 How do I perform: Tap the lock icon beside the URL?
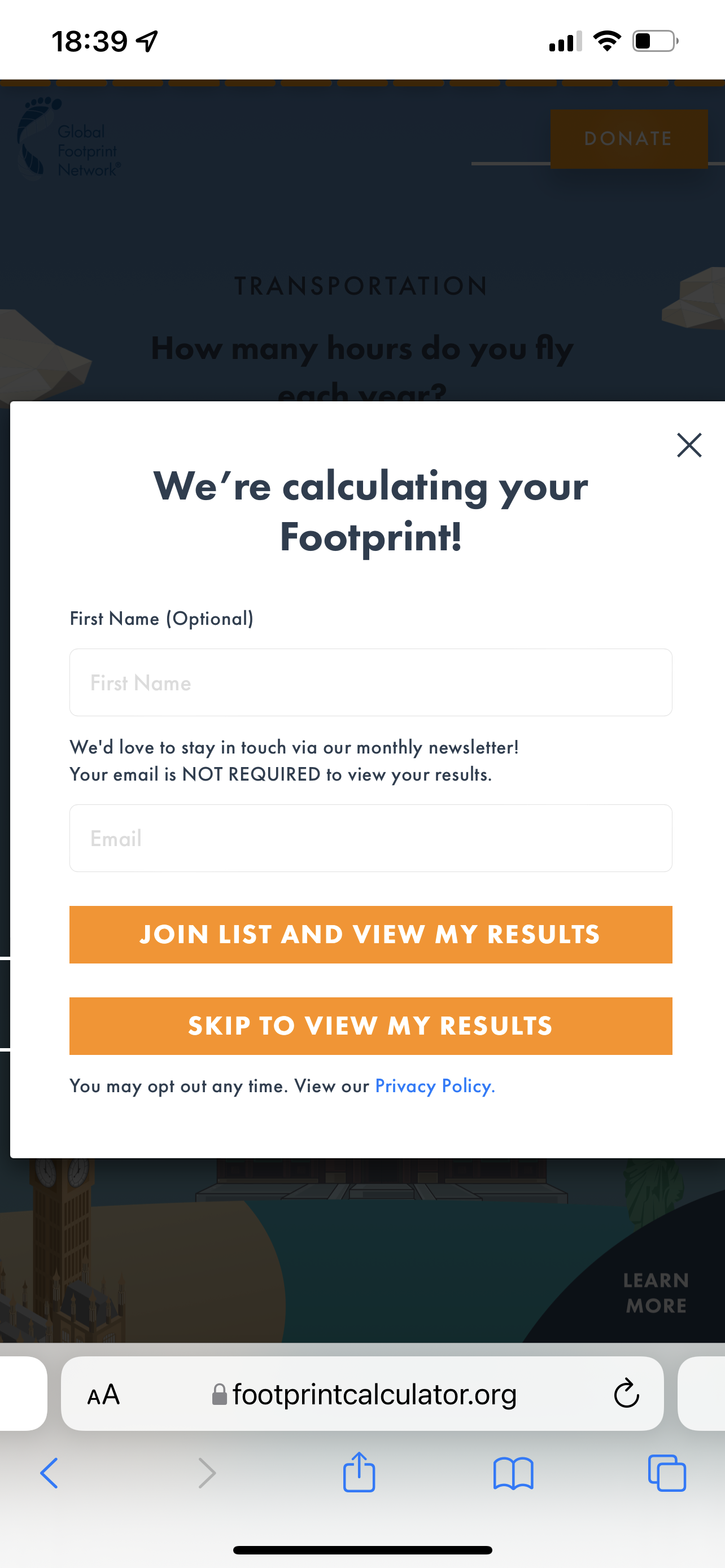219,1394
